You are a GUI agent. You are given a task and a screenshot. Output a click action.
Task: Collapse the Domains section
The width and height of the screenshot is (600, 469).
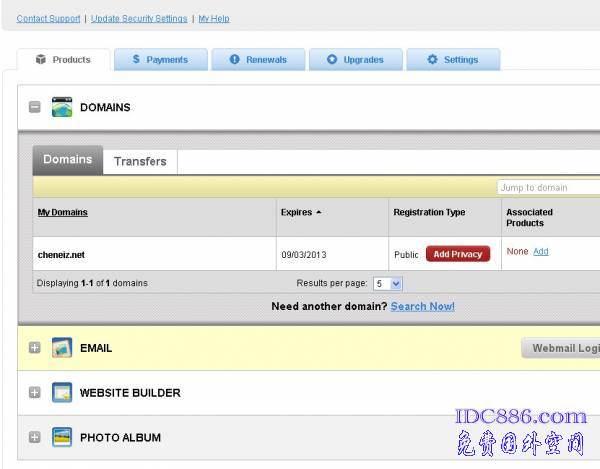(x=35, y=107)
